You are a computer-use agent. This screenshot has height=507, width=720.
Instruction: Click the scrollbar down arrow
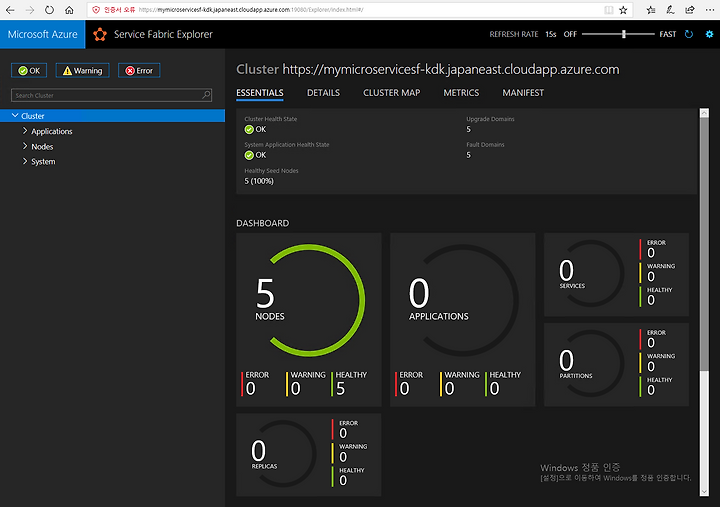click(704, 491)
